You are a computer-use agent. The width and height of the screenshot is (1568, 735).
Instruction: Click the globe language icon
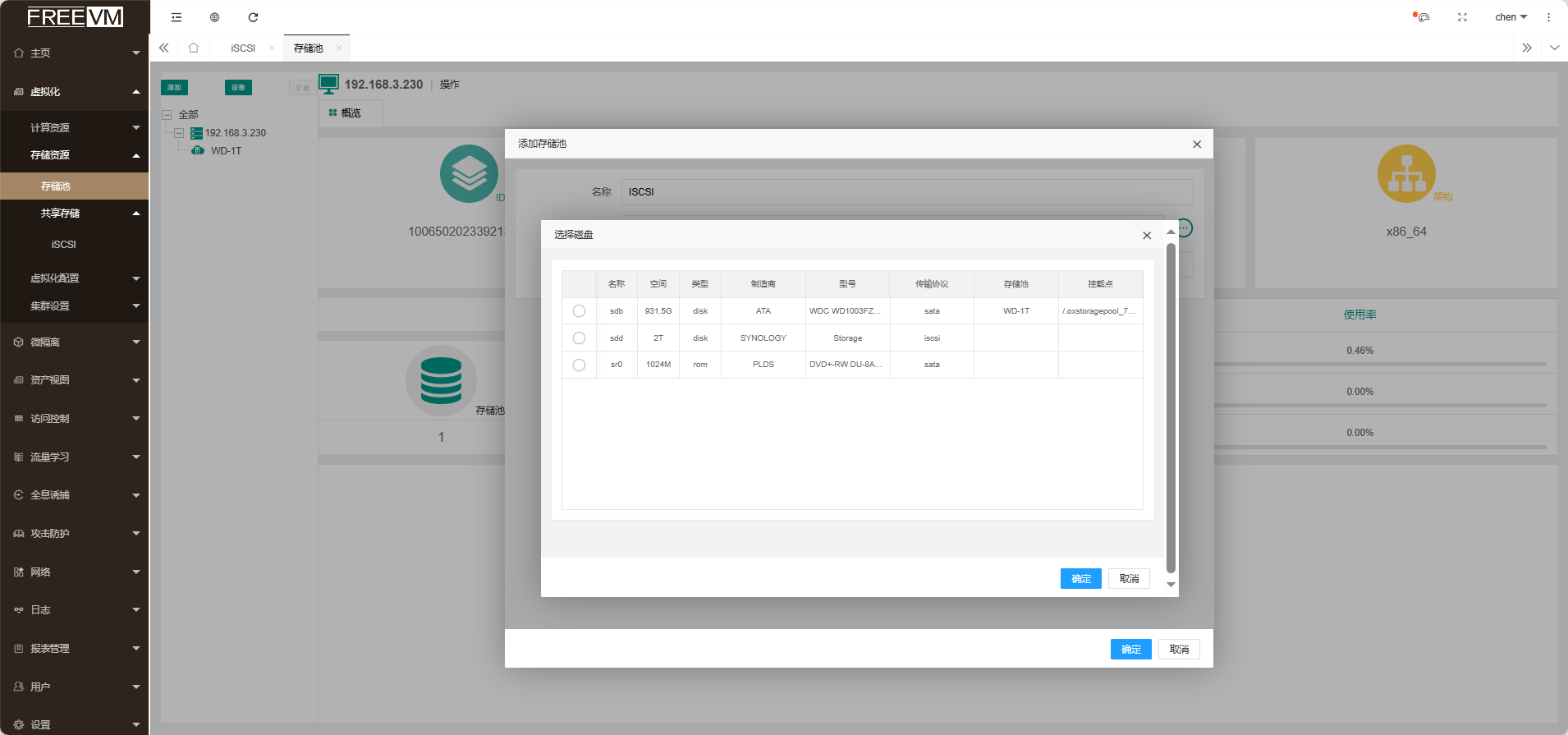coord(215,17)
